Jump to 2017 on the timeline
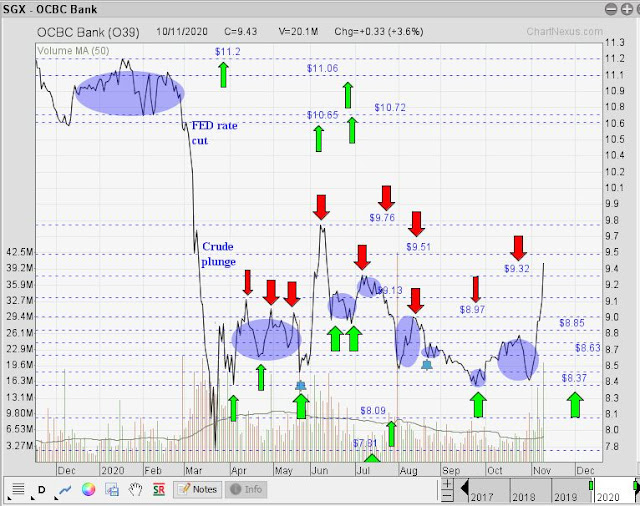Image resolution: width=640 pixels, height=506 pixels. coord(482,497)
